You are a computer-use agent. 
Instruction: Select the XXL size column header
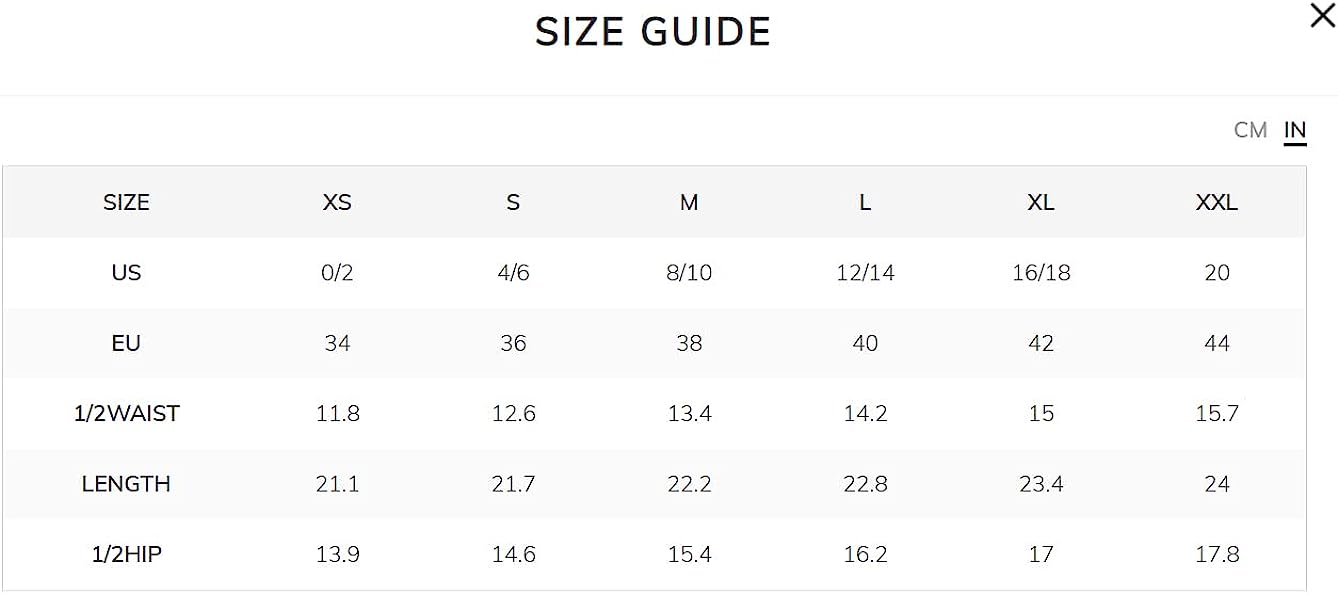1217,202
